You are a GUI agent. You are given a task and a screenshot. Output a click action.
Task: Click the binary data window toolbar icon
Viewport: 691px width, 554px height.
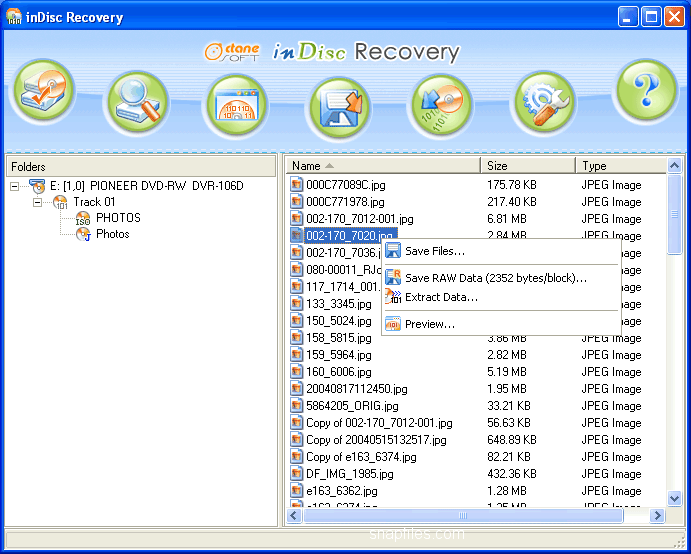[x=237, y=106]
